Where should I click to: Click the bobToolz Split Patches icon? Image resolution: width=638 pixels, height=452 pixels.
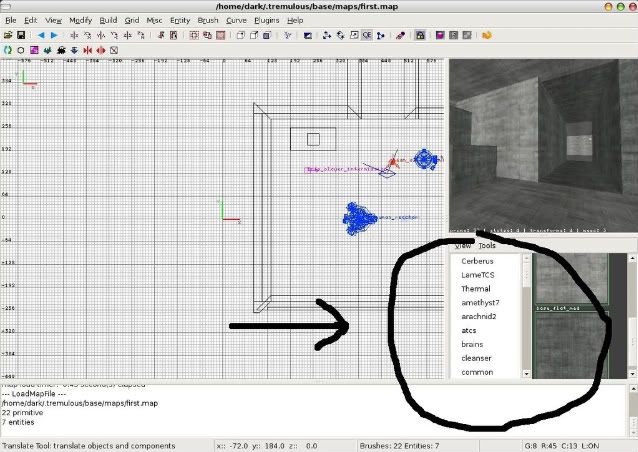pyautogui.click(x=101, y=50)
